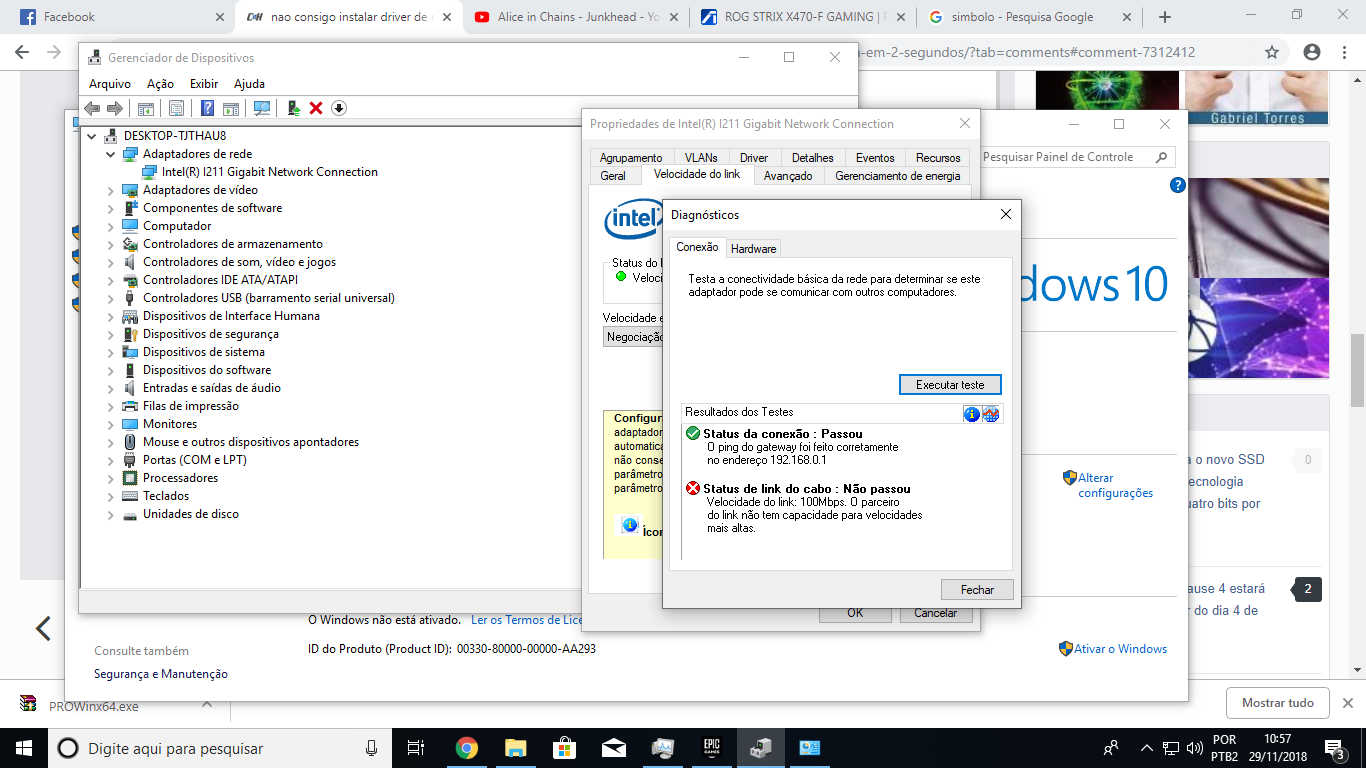The width and height of the screenshot is (1366, 768).
Task: Click the Executar teste button
Action: coord(950,385)
